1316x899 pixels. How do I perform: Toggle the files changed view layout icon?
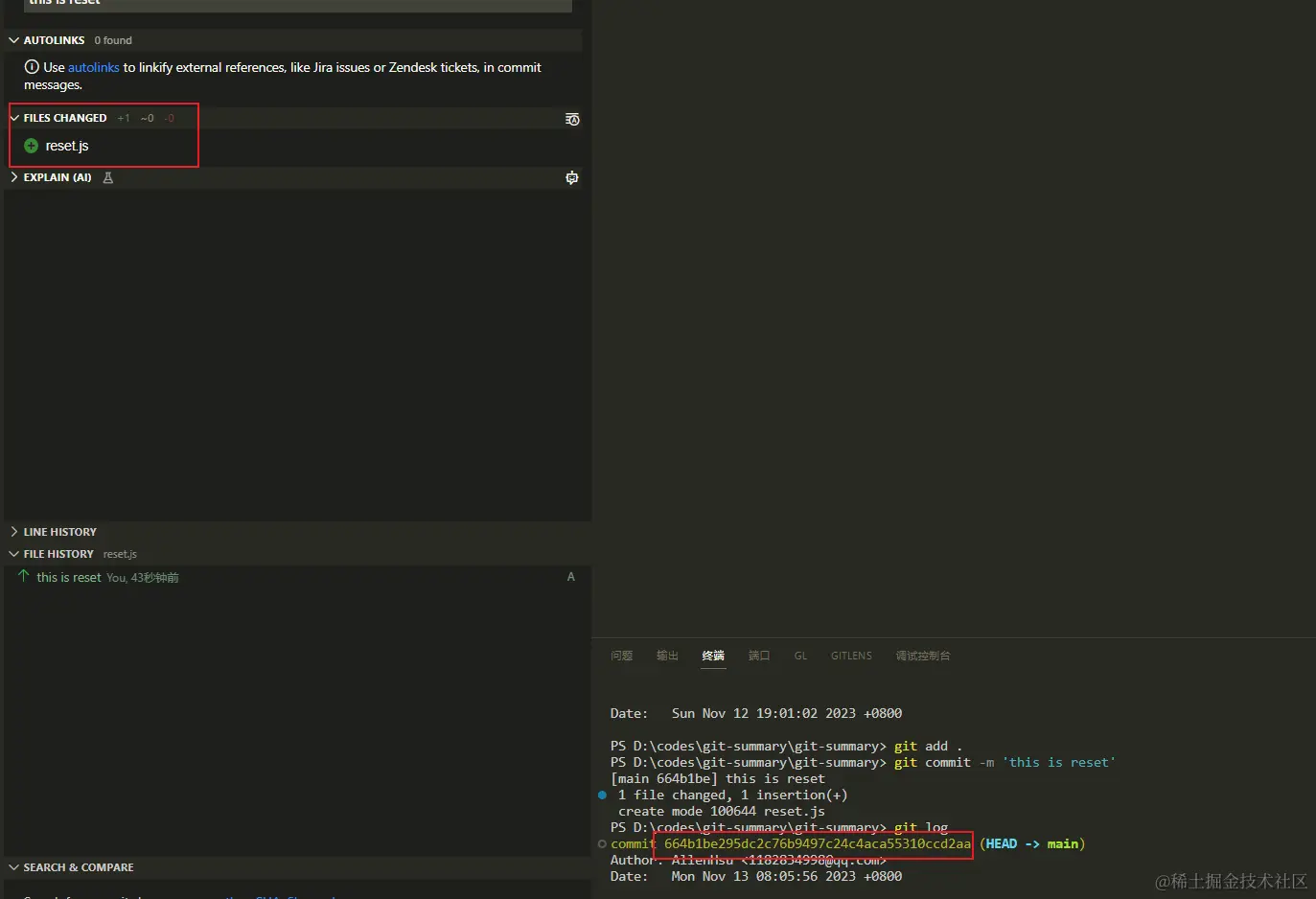572,119
